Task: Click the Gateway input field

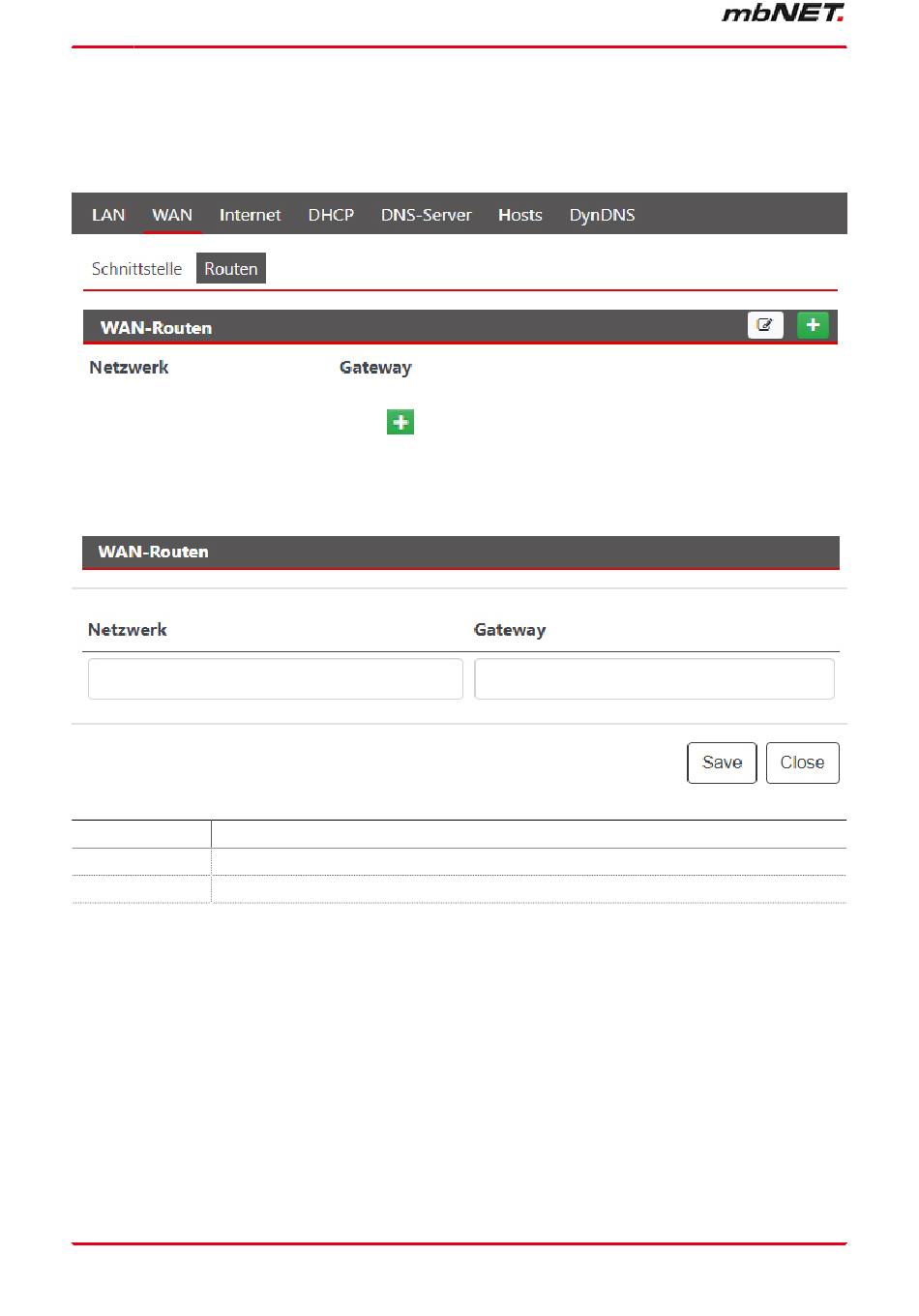Action: 655,679
